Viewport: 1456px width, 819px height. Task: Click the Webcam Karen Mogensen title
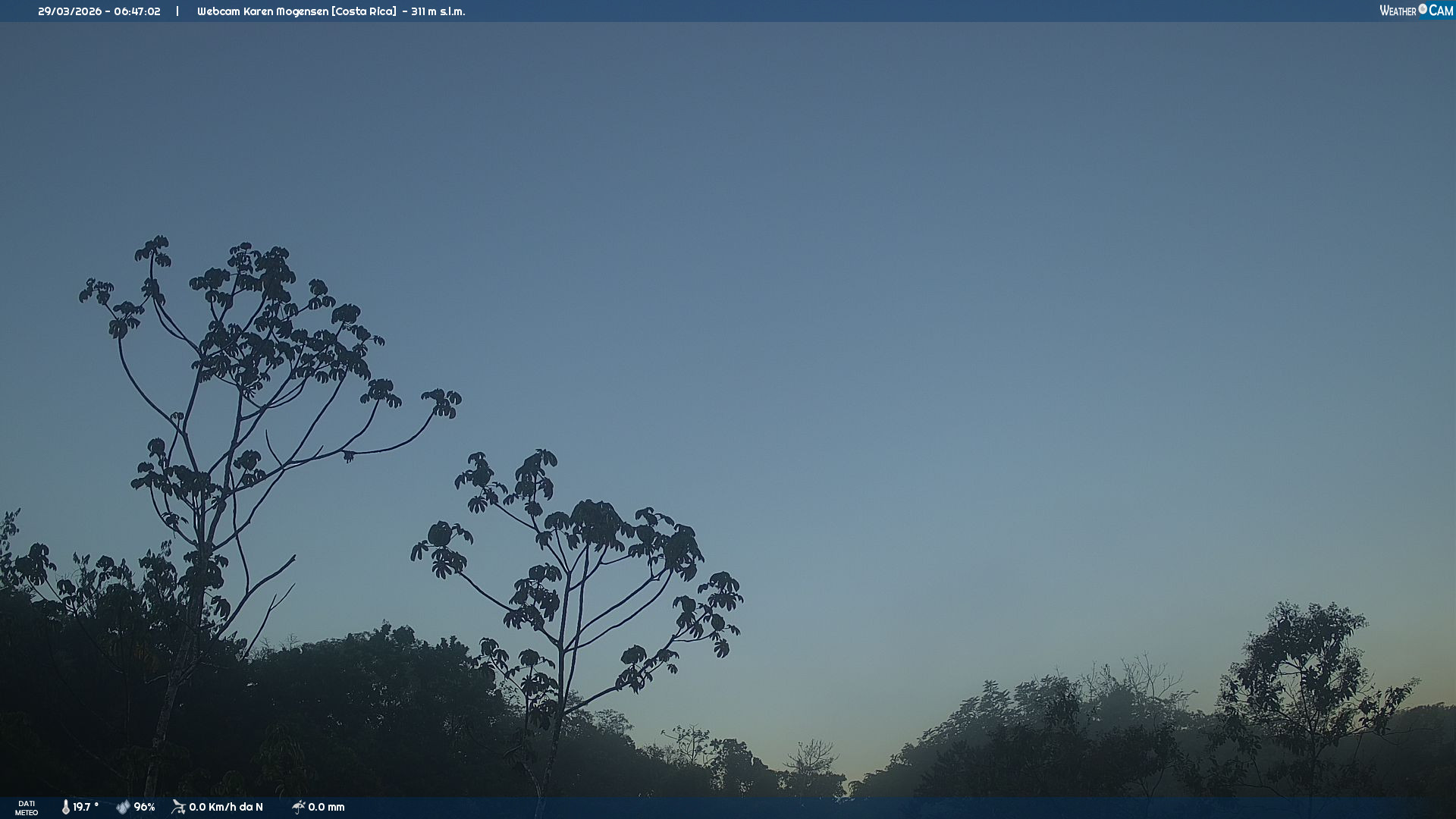pyautogui.click(x=262, y=11)
